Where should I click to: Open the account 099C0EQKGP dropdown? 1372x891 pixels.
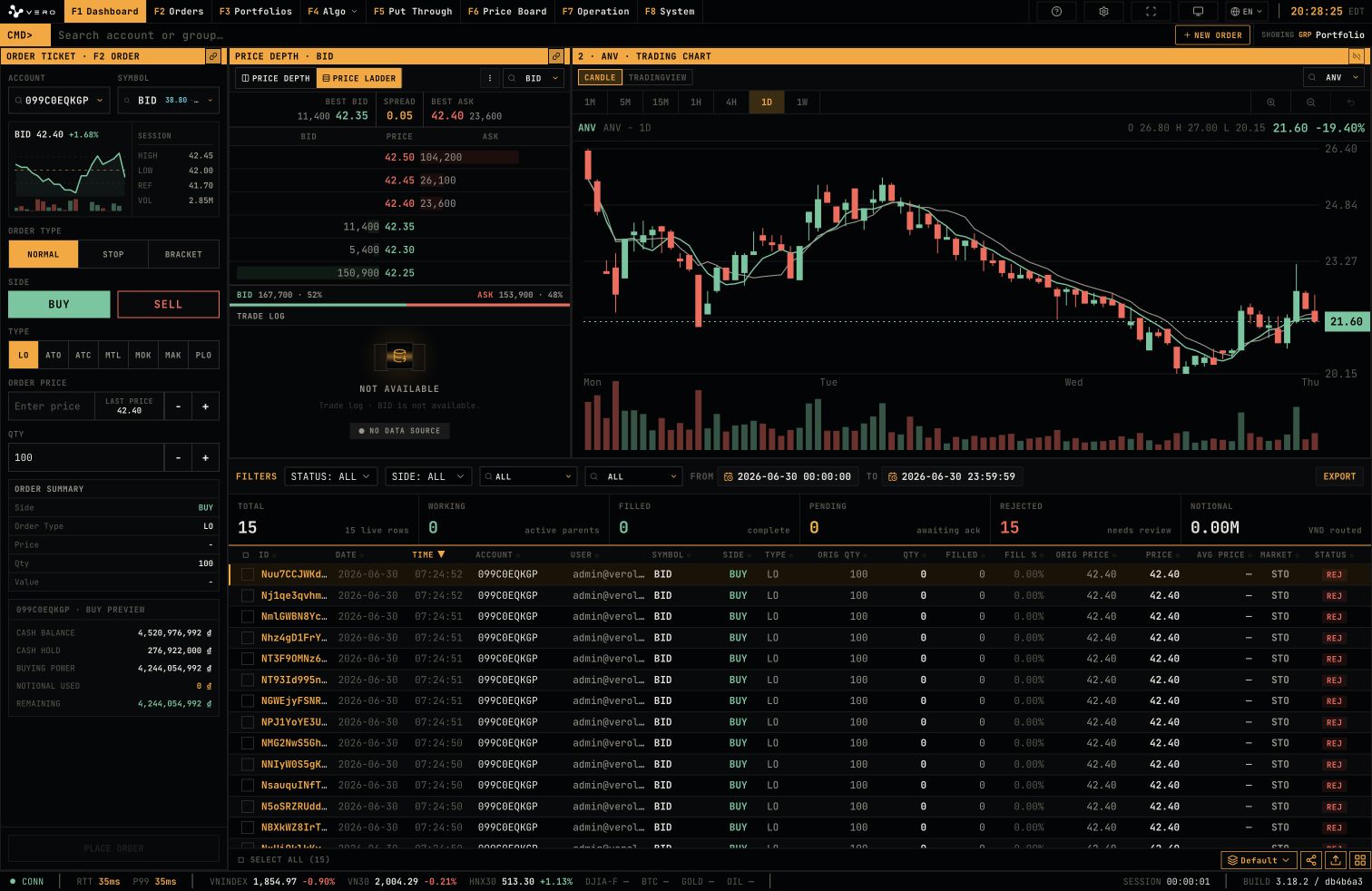pyautogui.click(x=59, y=101)
